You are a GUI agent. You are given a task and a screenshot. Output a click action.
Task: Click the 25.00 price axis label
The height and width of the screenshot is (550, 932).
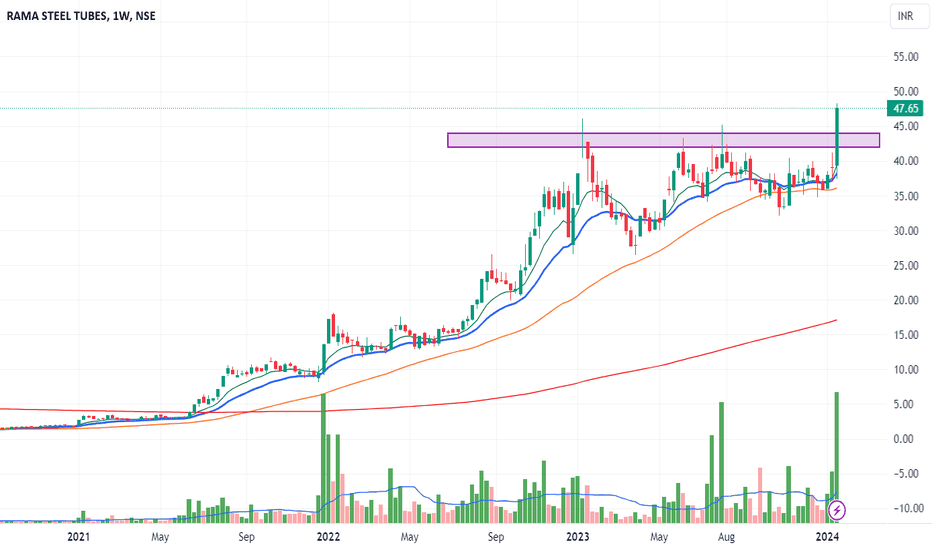click(906, 266)
